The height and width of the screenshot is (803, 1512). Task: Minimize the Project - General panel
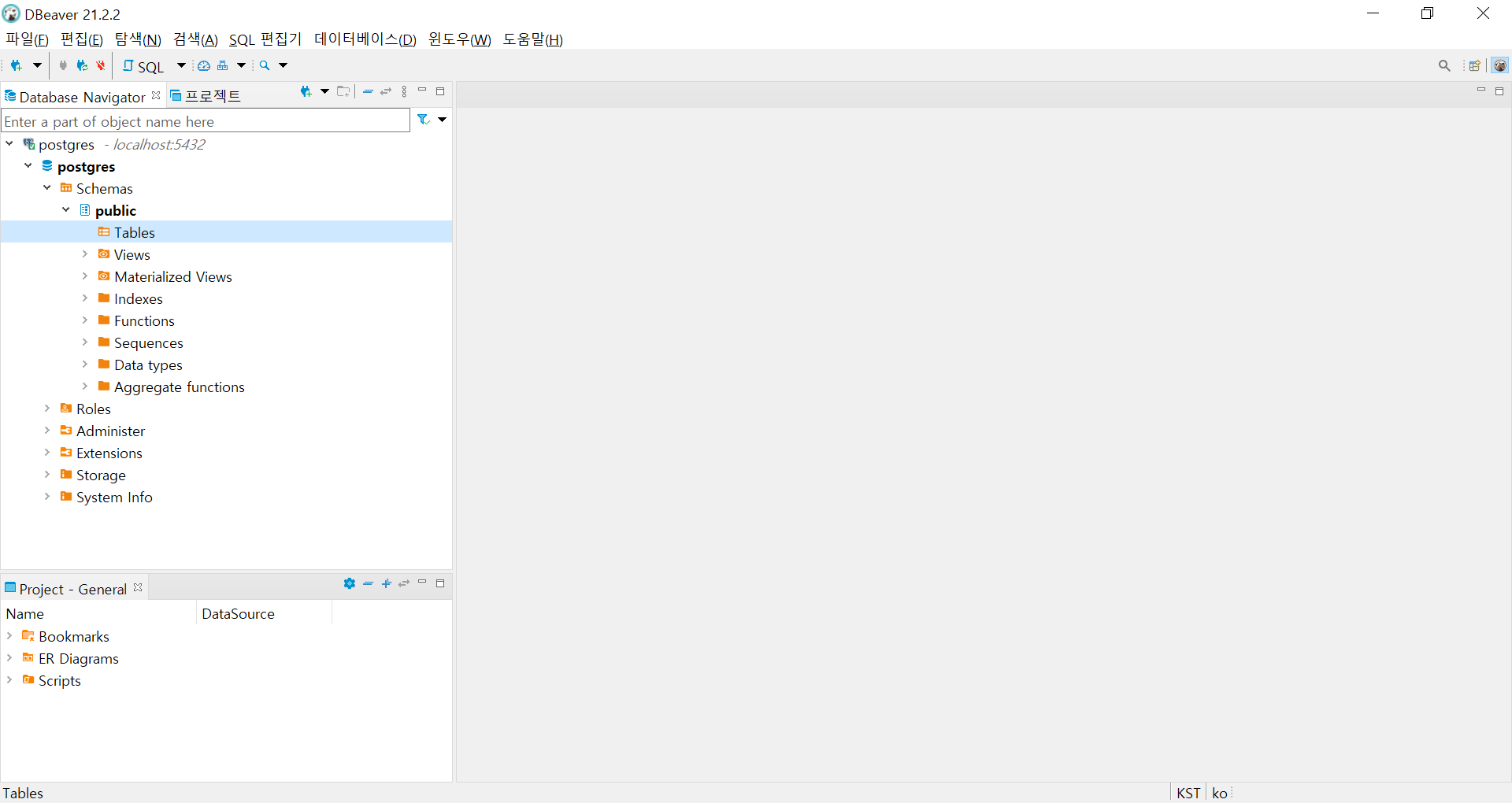pos(422,583)
